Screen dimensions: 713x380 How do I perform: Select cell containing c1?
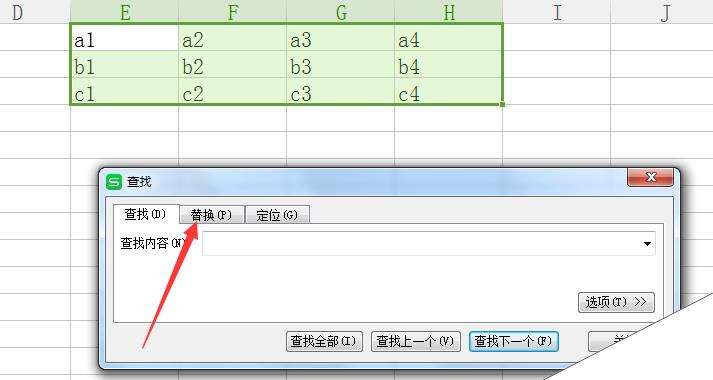[x=125, y=91]
